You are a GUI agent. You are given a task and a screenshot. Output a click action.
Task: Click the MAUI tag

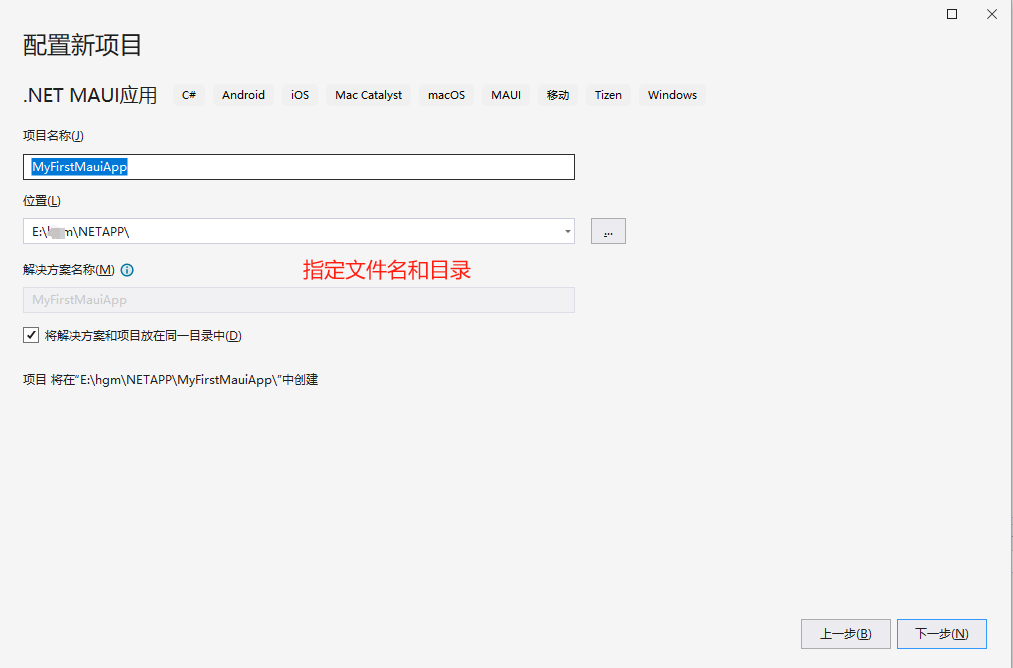click(x=506, y=95)
